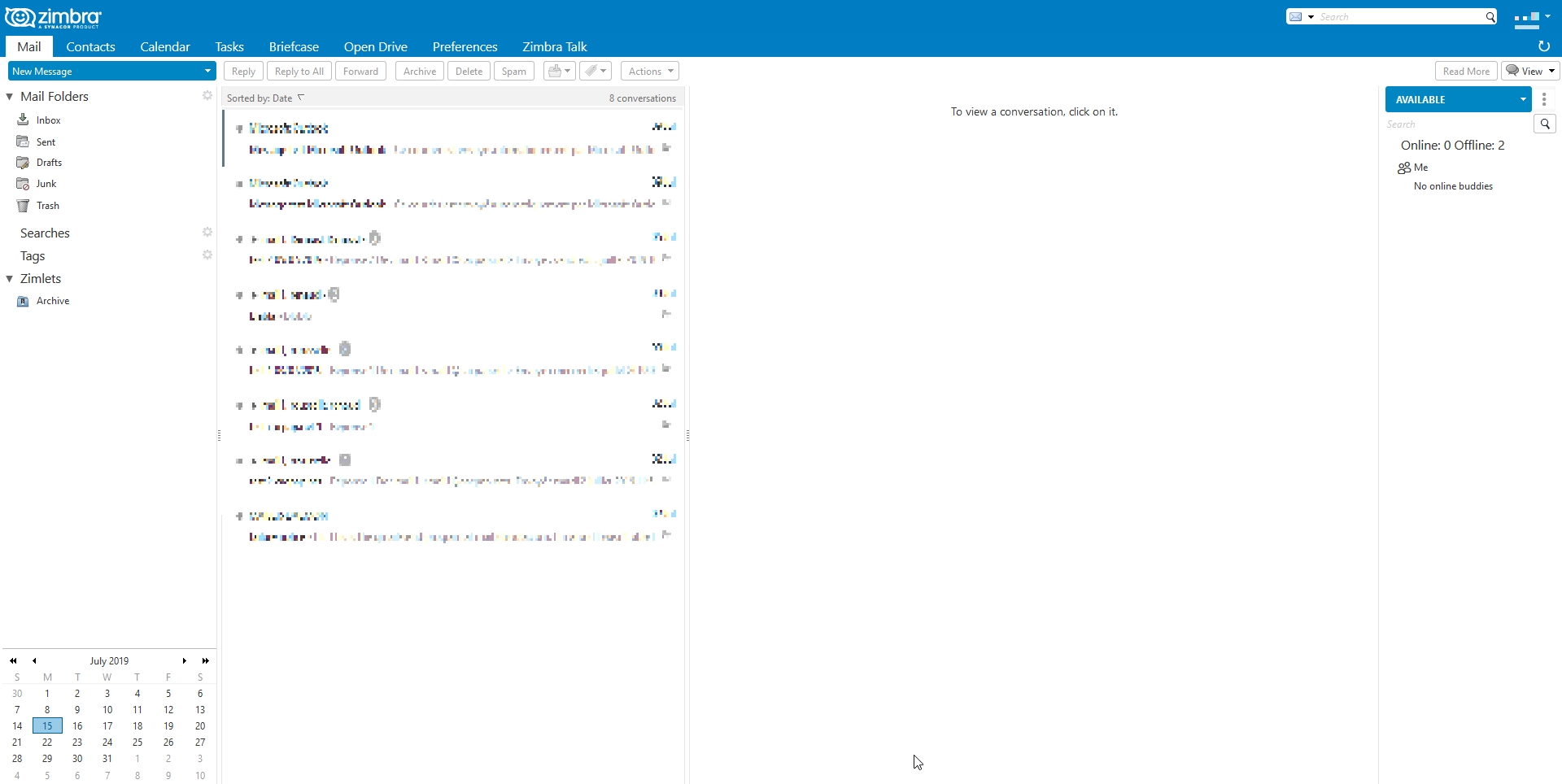Open the Drafts folder
The width and height of the screenshot is (1562, 784).
49,163
